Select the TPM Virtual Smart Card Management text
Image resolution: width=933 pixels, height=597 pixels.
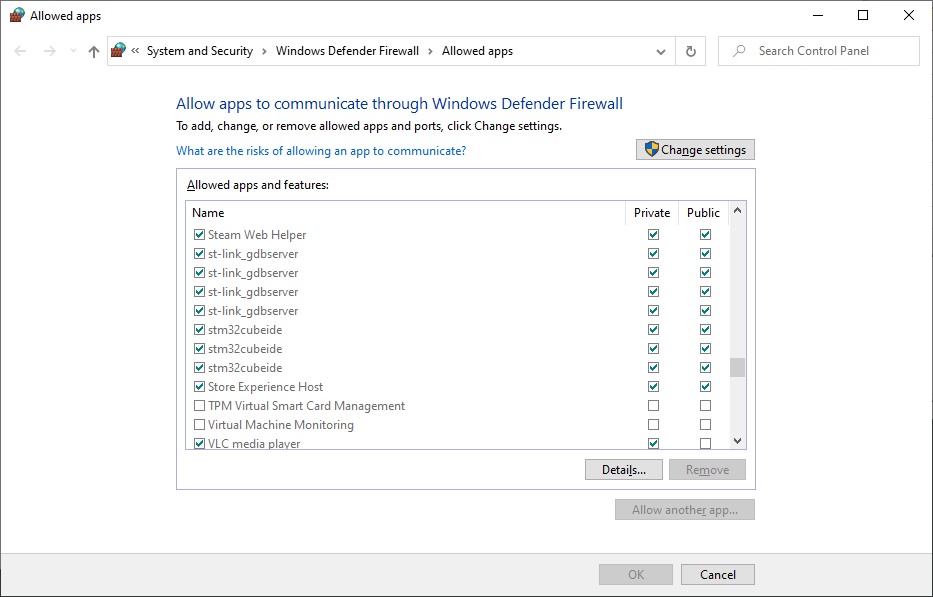(306, 406)
